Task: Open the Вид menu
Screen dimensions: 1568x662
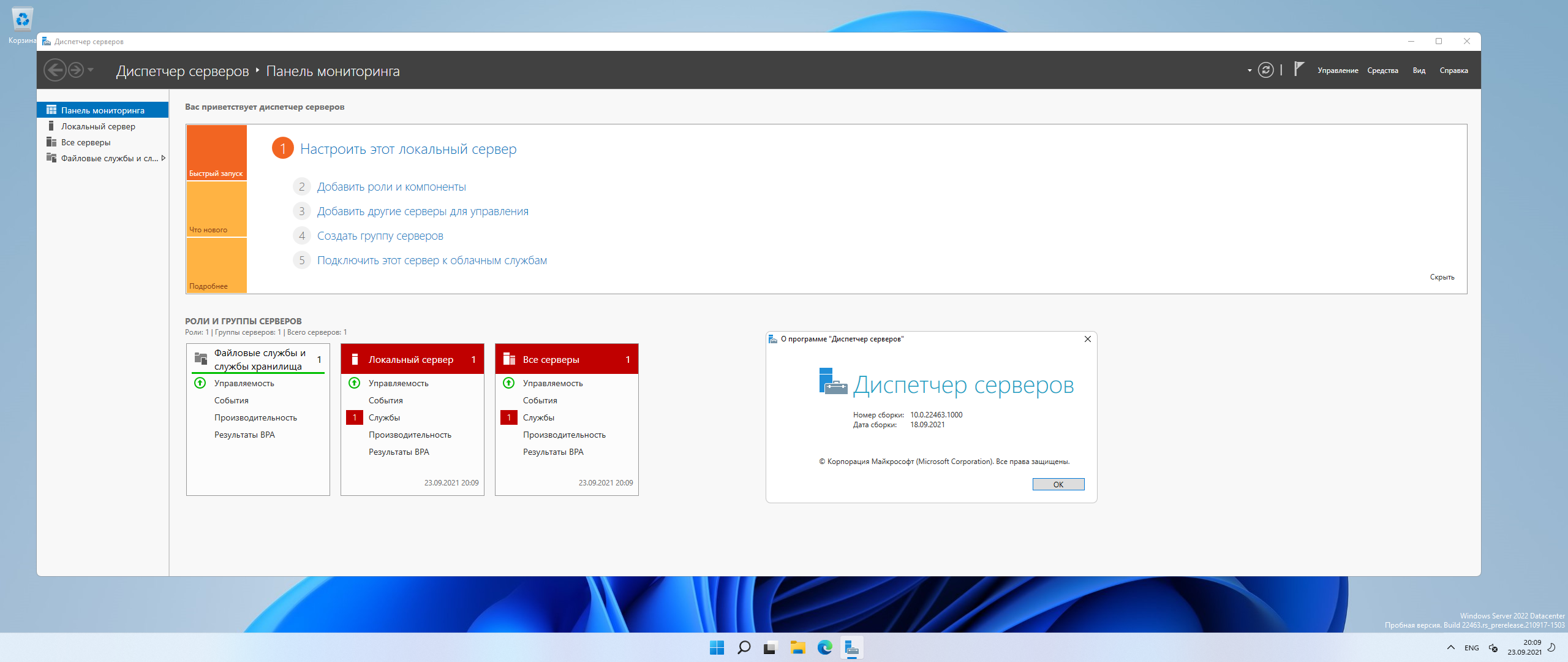Action: pyautogui.click(x=1419, y=70)
